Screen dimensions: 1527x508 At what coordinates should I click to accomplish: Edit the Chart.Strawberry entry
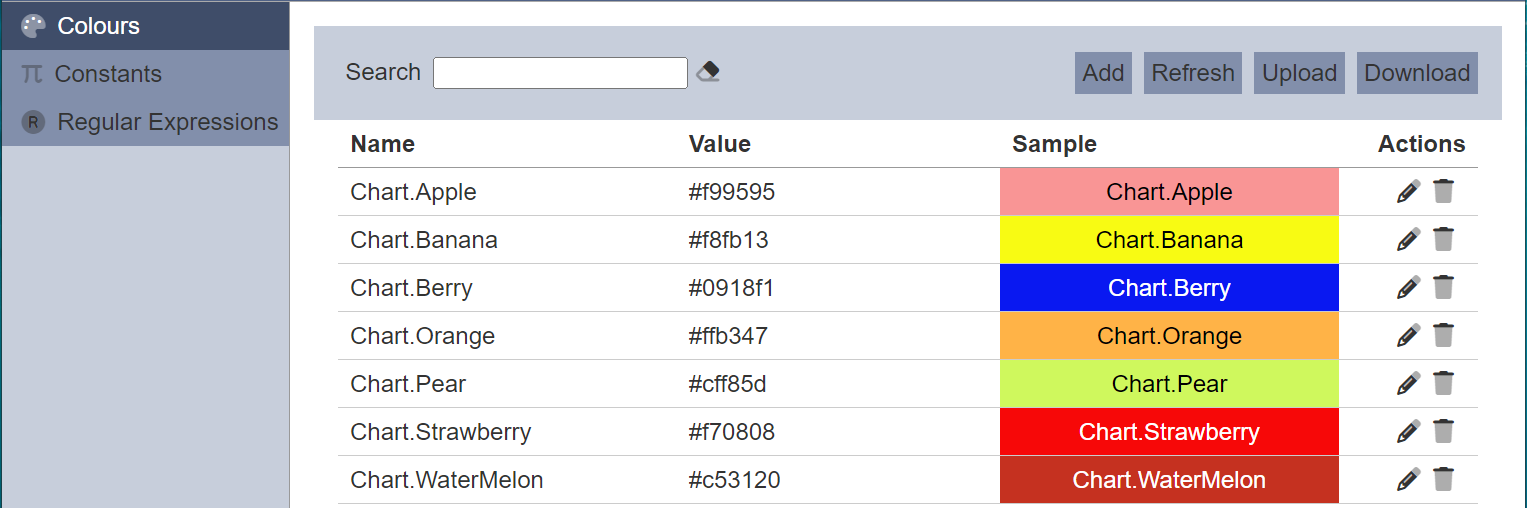[1408, 432]
